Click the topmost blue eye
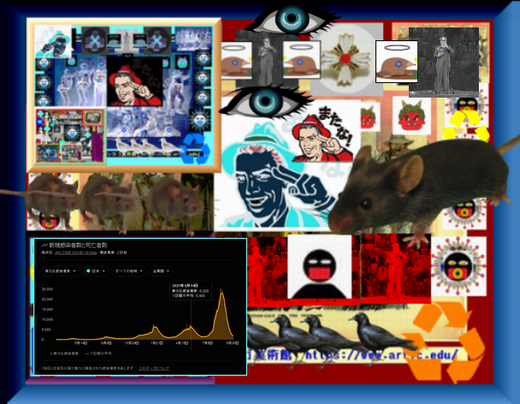520x404 pixels. pos(292,19)
